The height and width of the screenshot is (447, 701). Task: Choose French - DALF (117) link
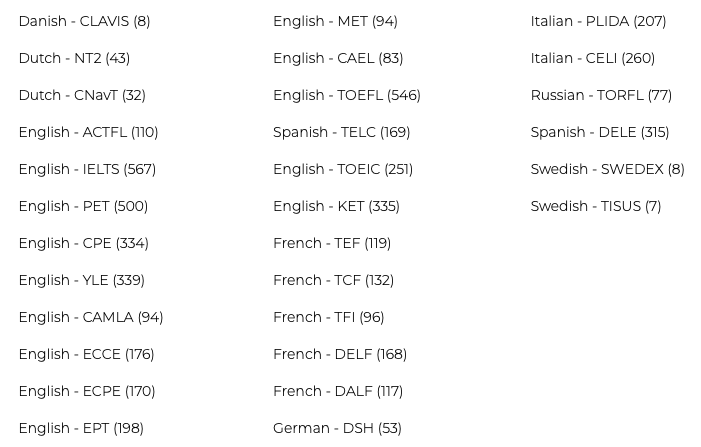pos(337,392)
